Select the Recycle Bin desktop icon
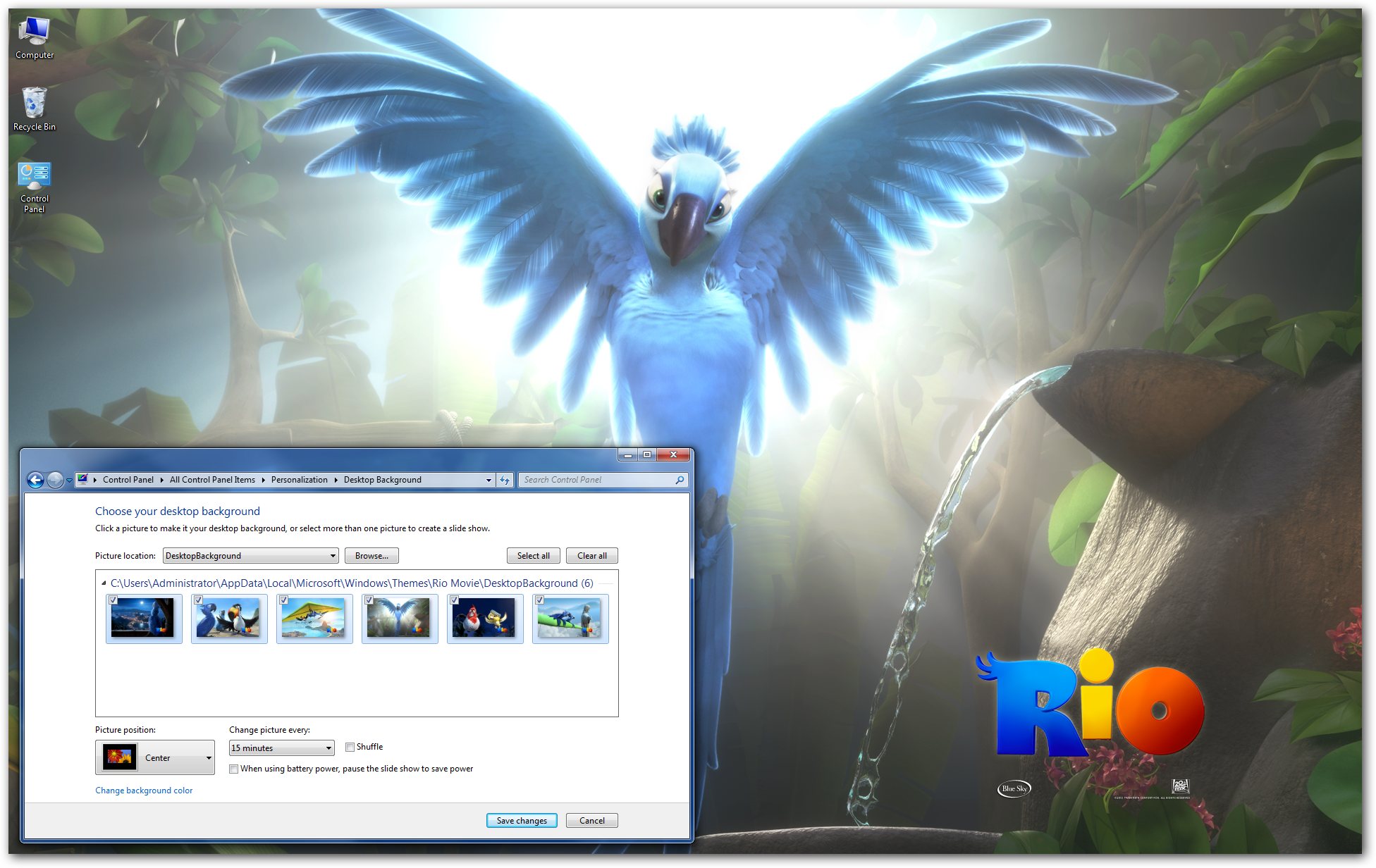Image resolution: width=1376 pixels, height=868 pixels. [x=34, y=109]
